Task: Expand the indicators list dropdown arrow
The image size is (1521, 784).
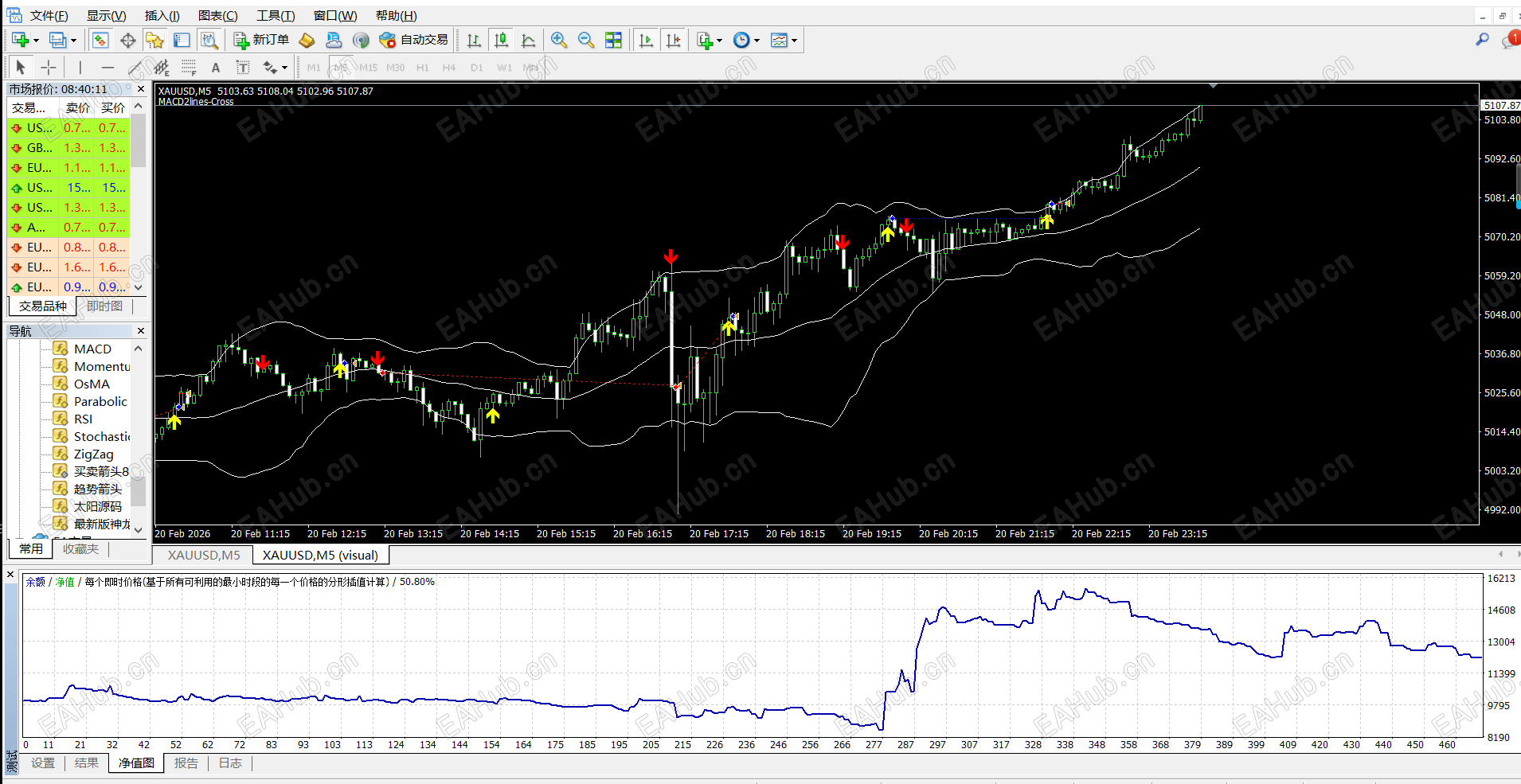Action: 719,41
